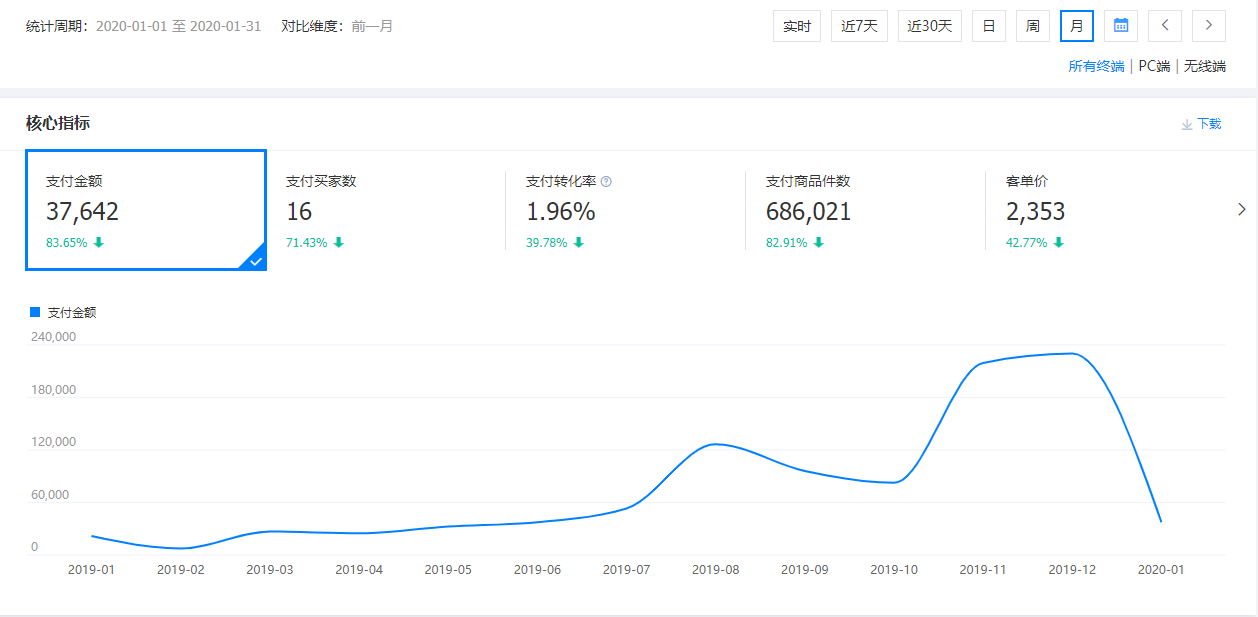
Task: Click the blue 支付金额 legend square
Action: tap(35, 312)
